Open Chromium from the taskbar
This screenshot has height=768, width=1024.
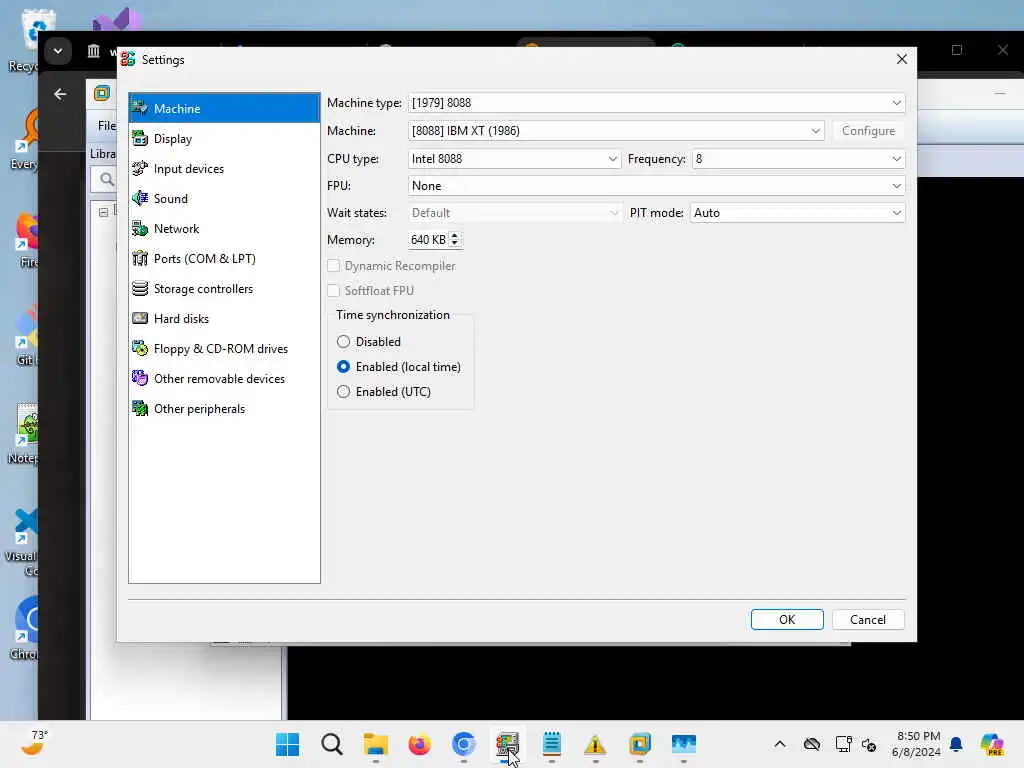pyautogui.click(x=464, y=744)
